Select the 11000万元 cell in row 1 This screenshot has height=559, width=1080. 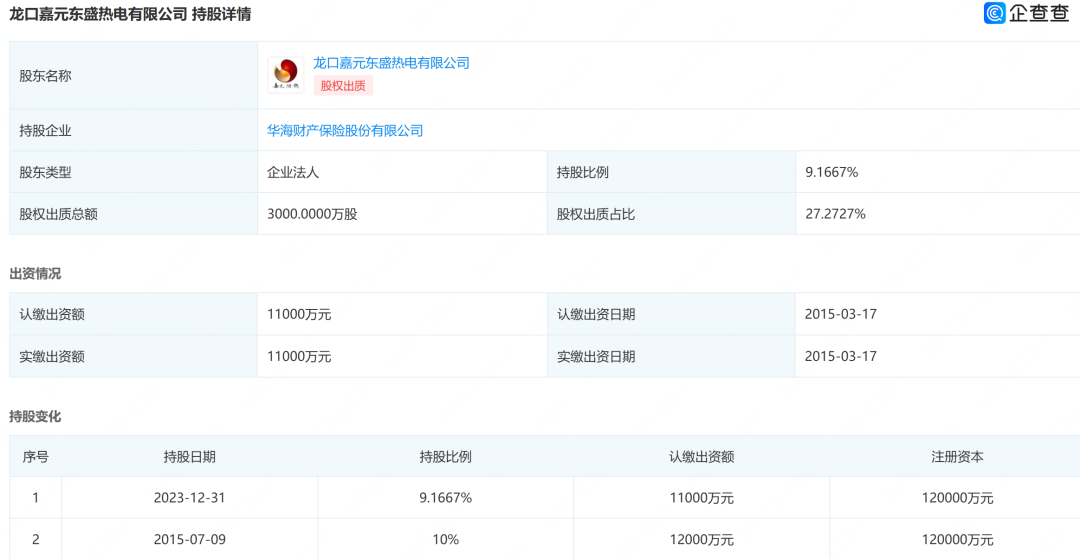701,498
